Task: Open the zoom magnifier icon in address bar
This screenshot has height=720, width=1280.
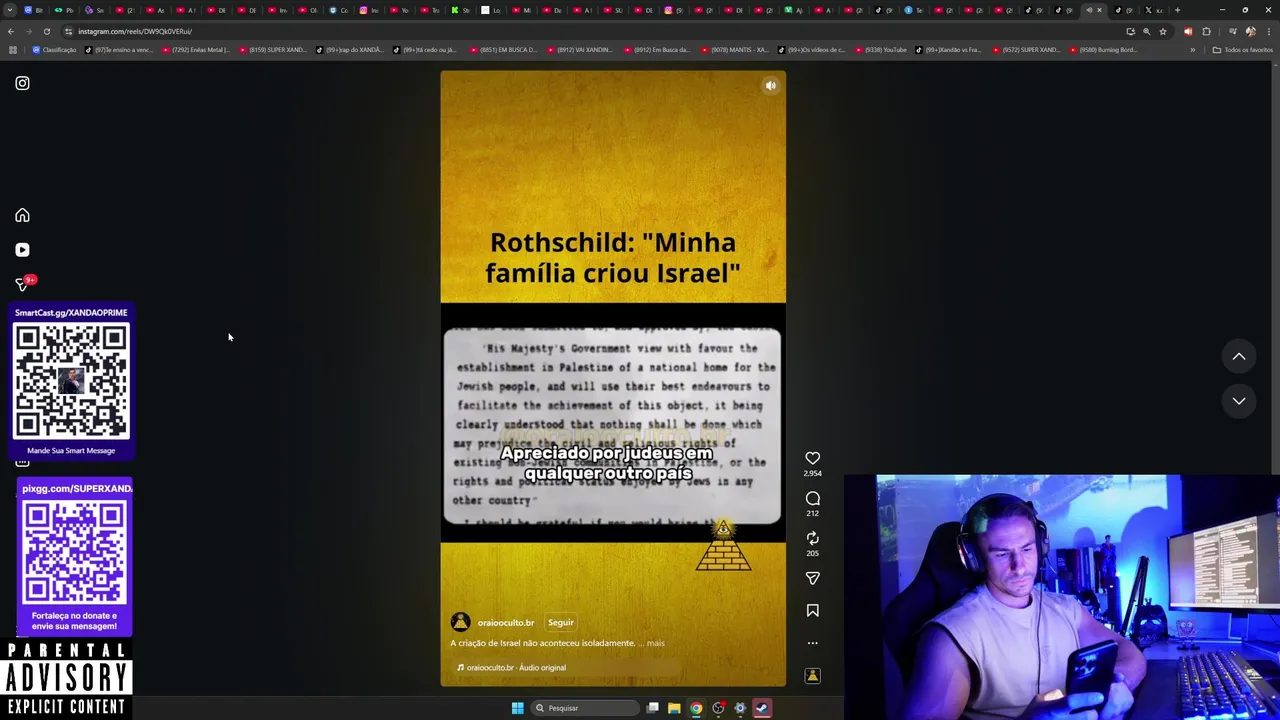Action: (1146, 31)
